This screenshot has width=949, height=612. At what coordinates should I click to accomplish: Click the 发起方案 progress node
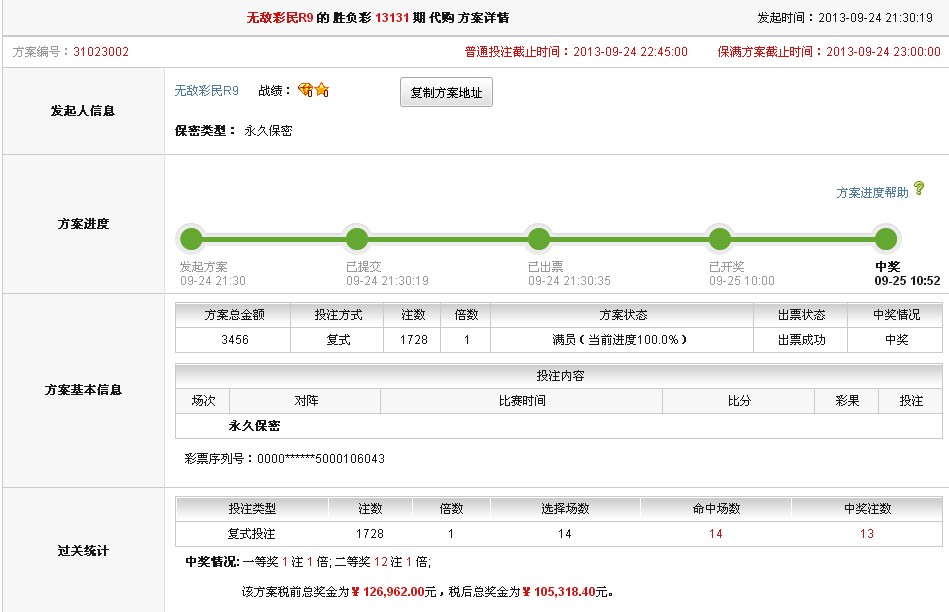coord(191,239)
